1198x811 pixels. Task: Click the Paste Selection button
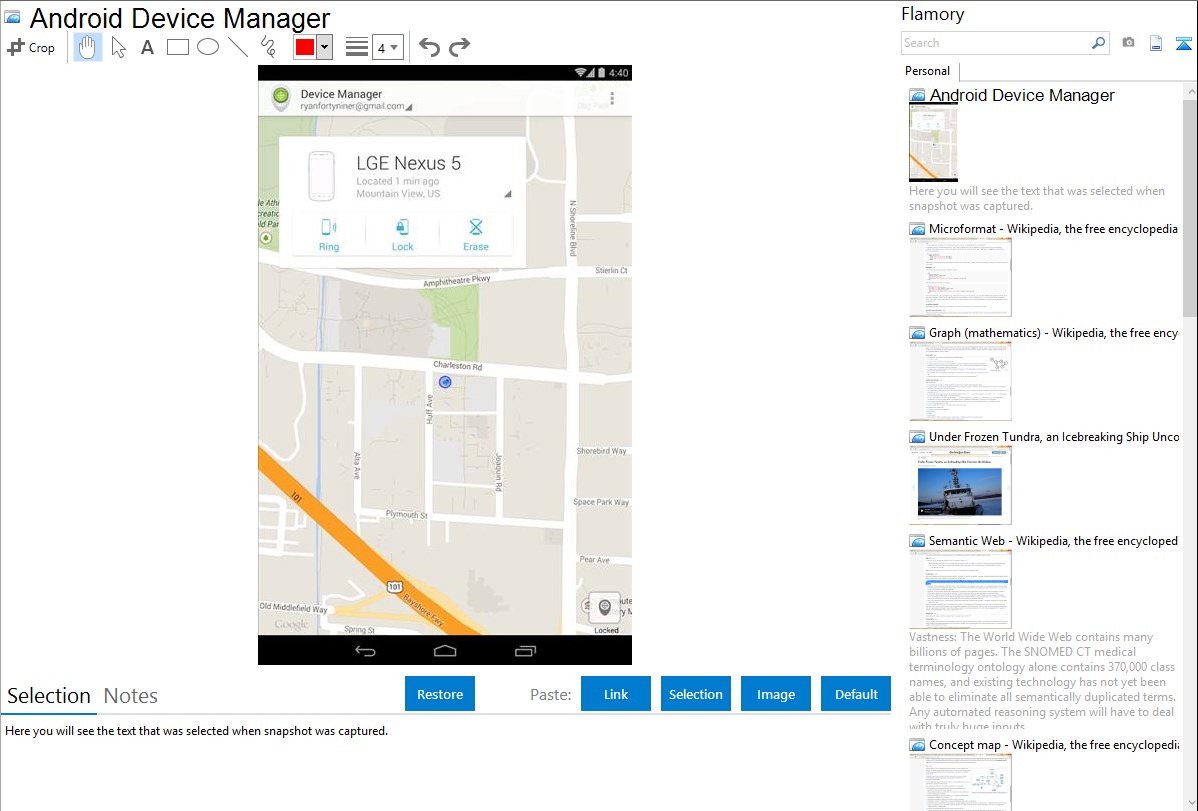(695, 694)
